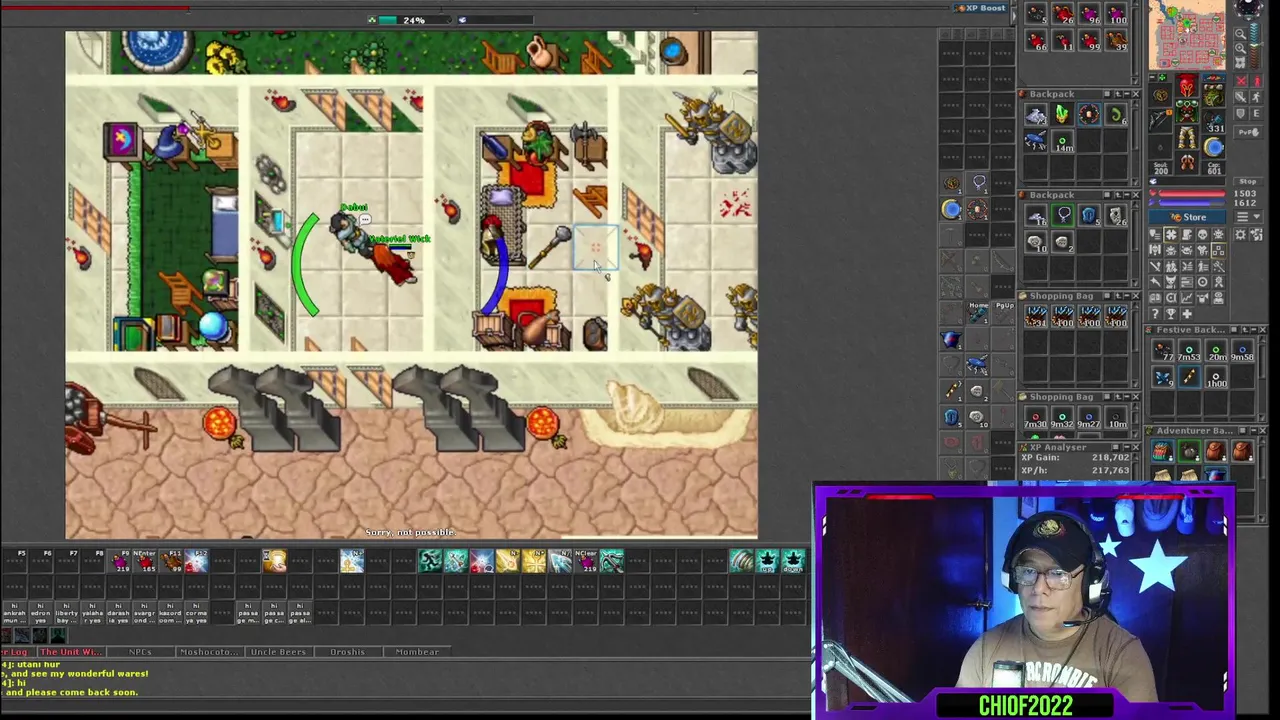Collapse the Festive Backpack panel
The height and width of the screenshot is (720, 1280).
1254,330
